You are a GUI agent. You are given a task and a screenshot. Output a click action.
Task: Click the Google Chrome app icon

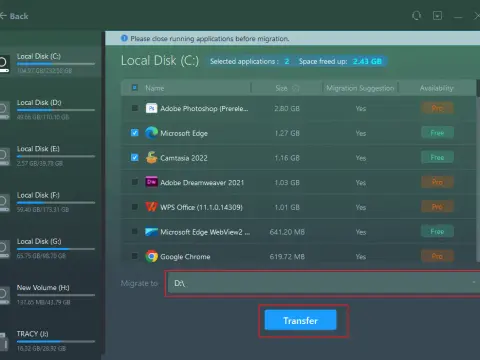click(151, 256)
